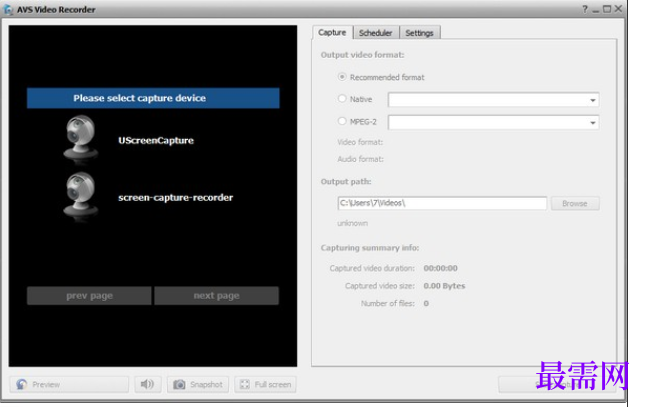Screen dimensions: 648x407
Task: Open the Native format dropdown
Action: click(x=493, y=100)
